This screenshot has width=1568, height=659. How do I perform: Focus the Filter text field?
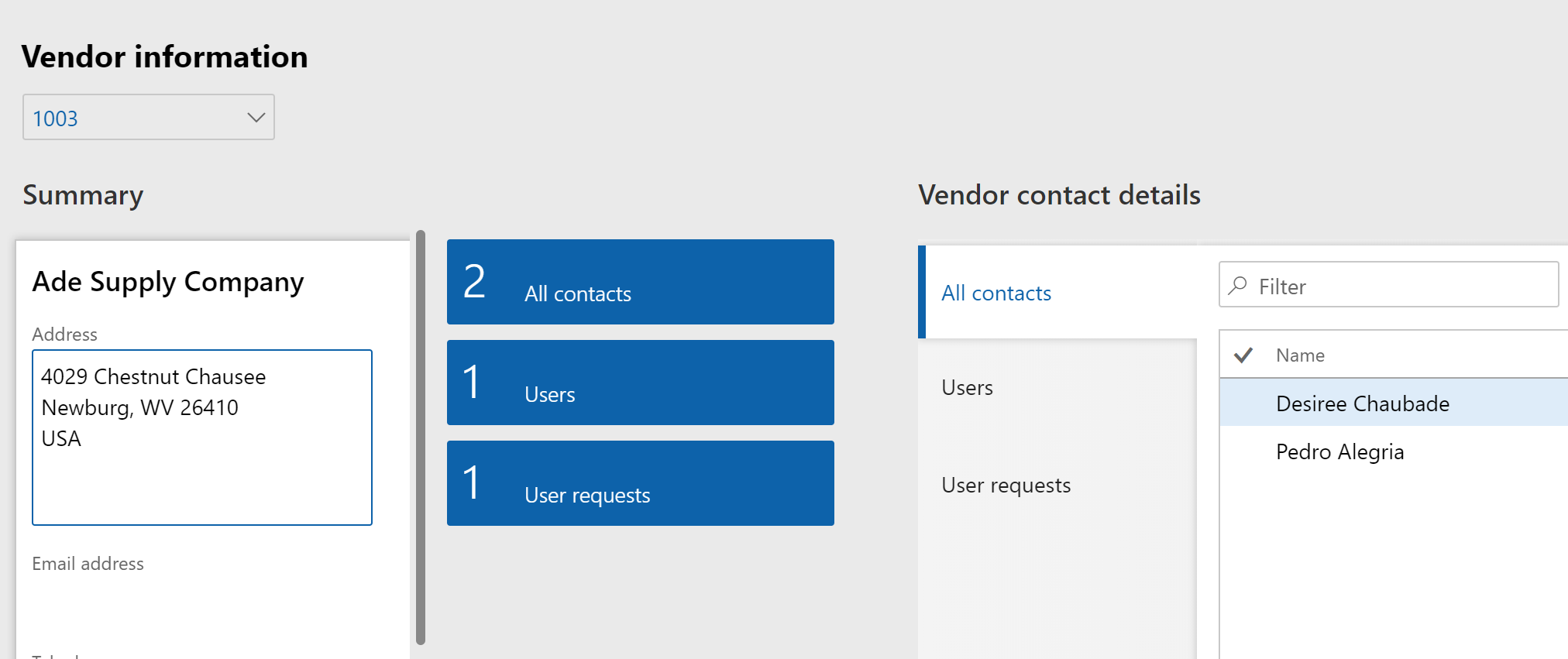click(x=1402, y=287)
